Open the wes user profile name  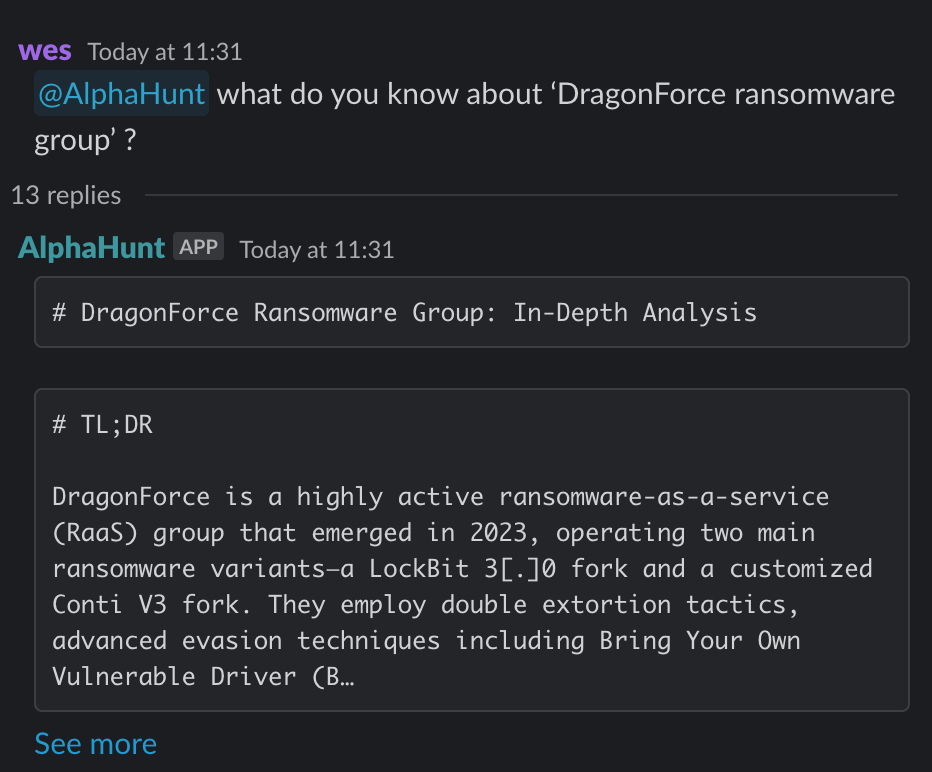(x=45, y=51)
